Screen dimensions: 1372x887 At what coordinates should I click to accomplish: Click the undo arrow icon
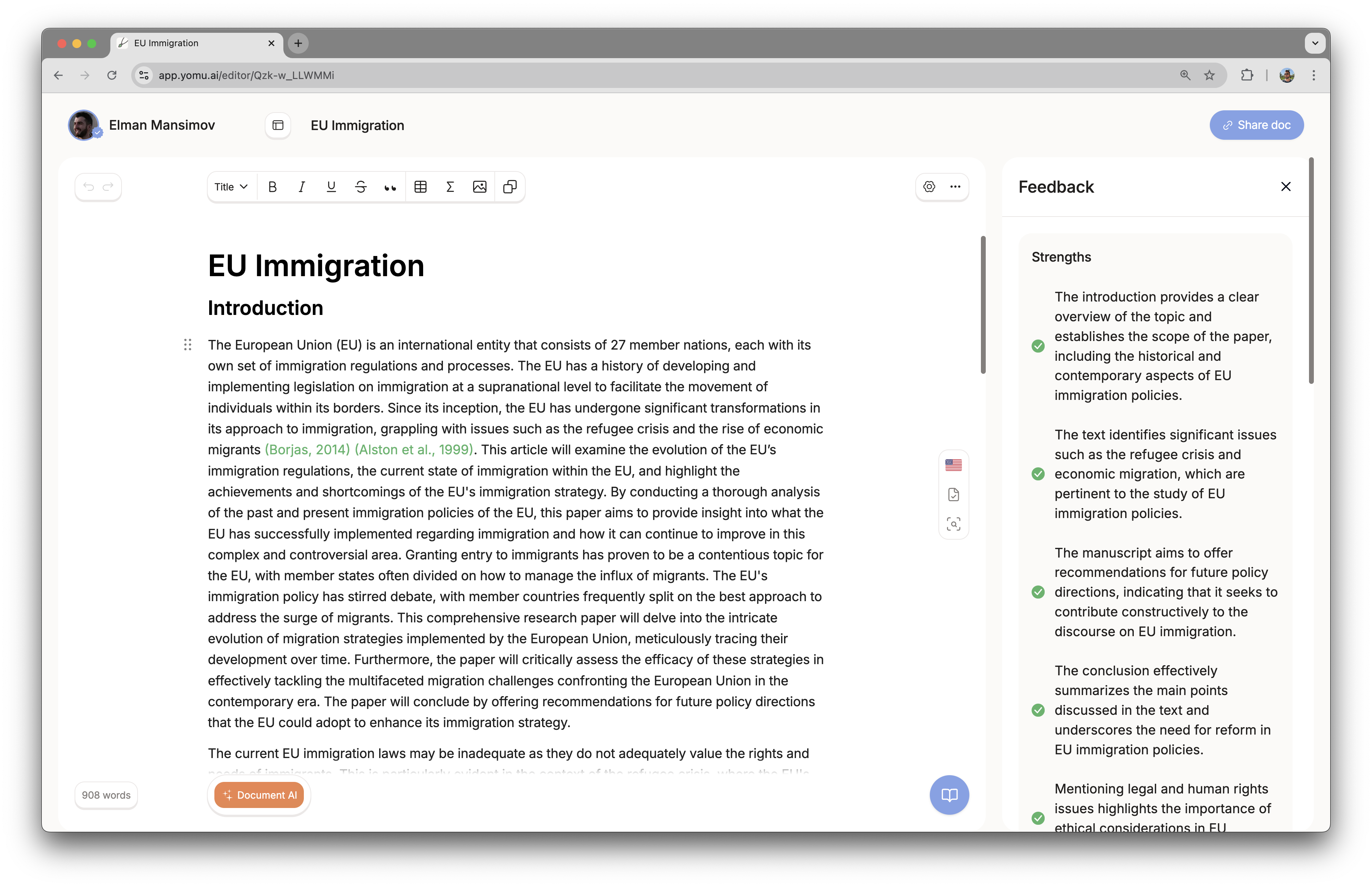click(x=88, y=187)
